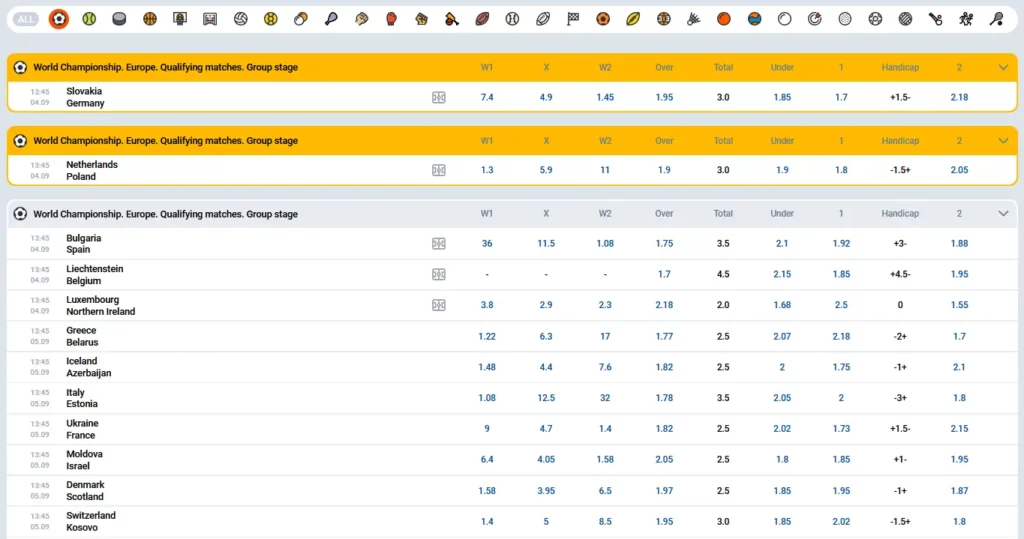Select the blue and orange beach ball icon
The image size is (1024, 539).
click(754, 19)
